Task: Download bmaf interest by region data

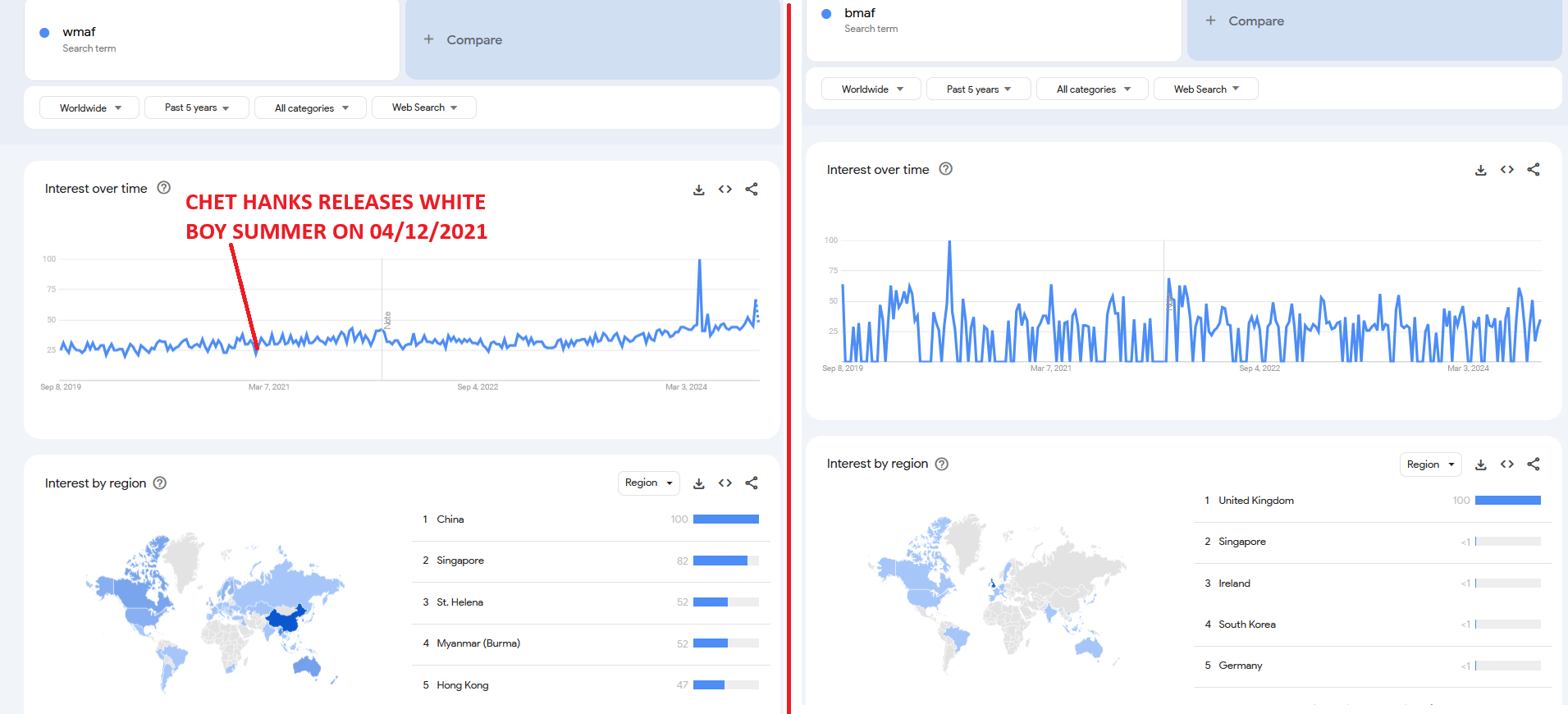Action: click(x=1481, y=465)
